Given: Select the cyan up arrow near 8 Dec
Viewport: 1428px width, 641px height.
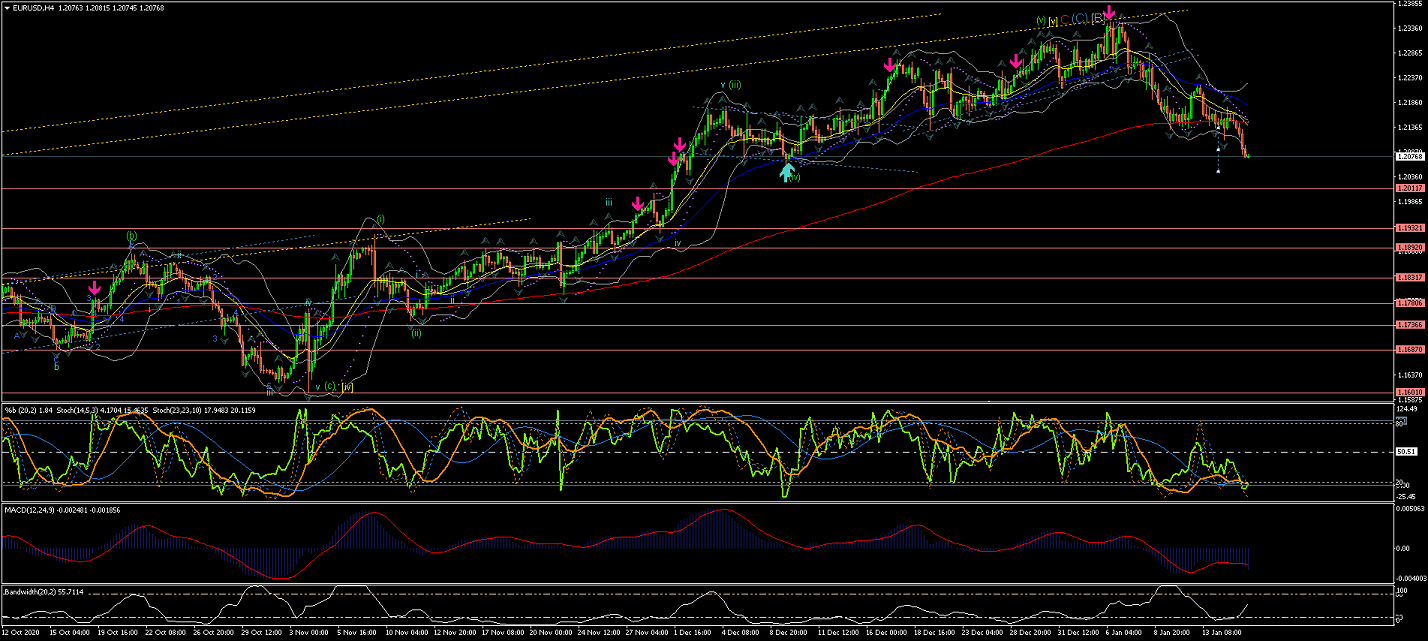Looking at the screenshot, I should click(x=788, y=172).
